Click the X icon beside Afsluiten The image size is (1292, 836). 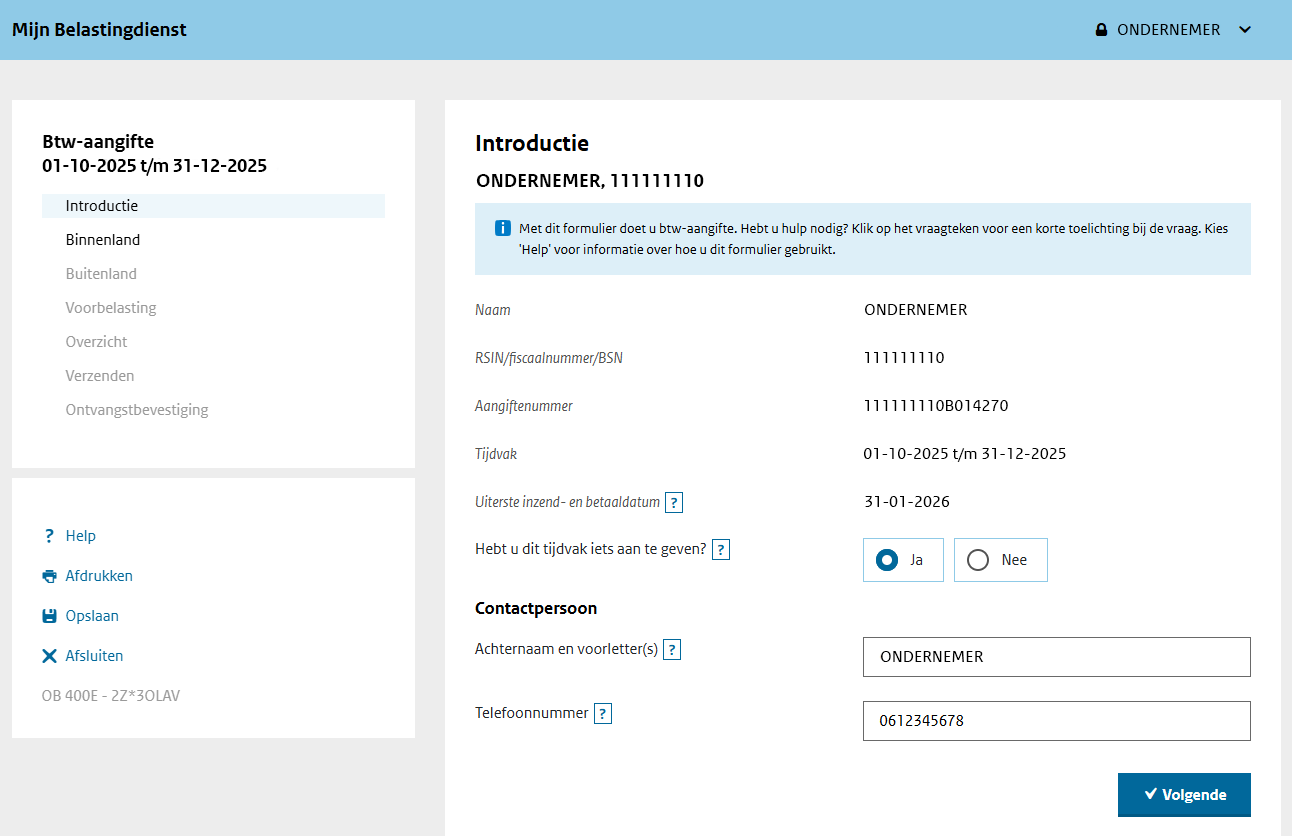click(49, 655)
